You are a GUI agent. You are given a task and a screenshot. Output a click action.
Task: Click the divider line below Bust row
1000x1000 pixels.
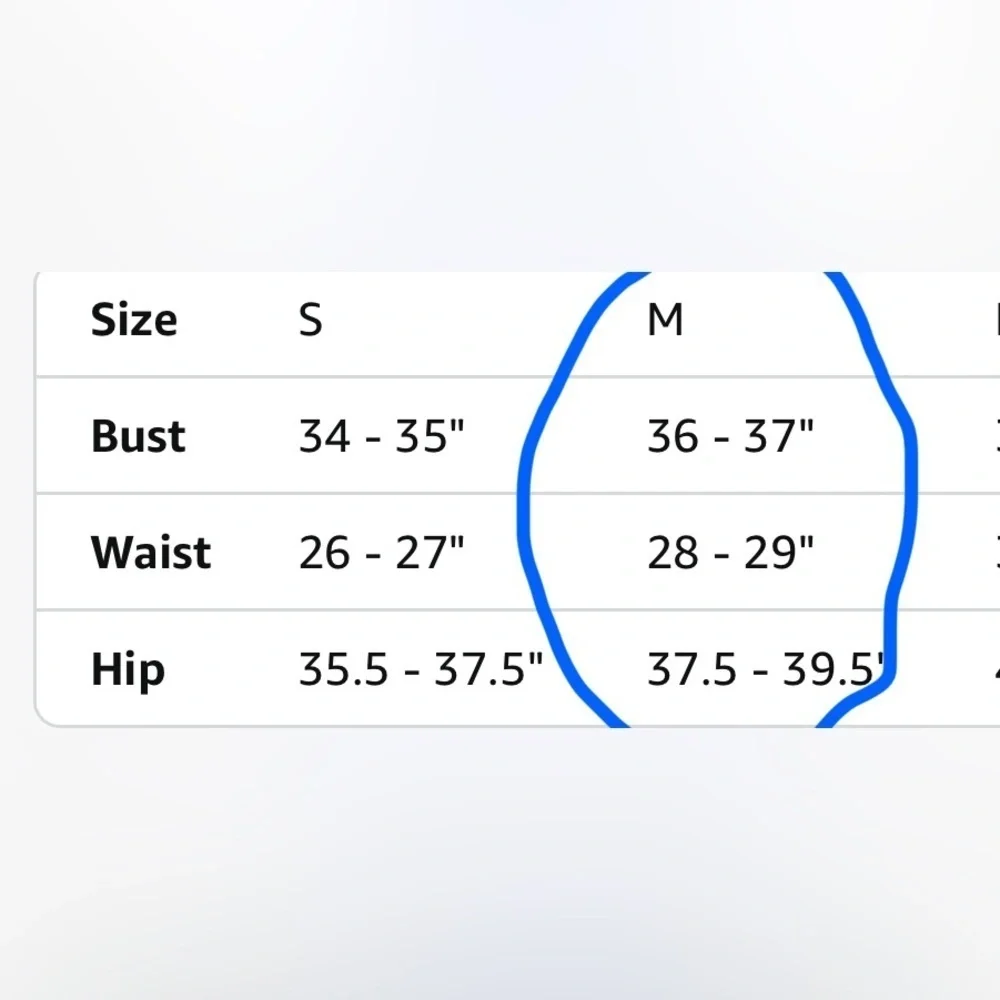pyautogui.click(x=518, y=493)
